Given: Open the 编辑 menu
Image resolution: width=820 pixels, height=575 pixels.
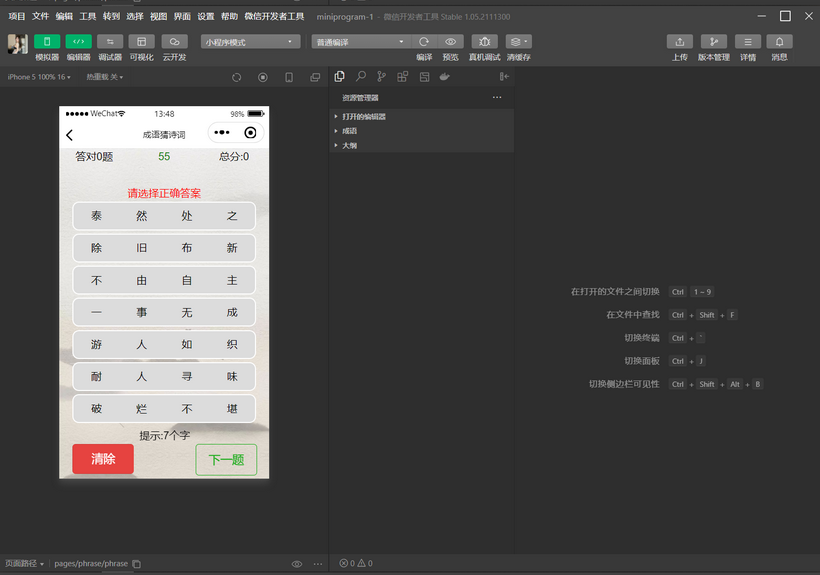Looking at the screenshot, I should (64, 16).
